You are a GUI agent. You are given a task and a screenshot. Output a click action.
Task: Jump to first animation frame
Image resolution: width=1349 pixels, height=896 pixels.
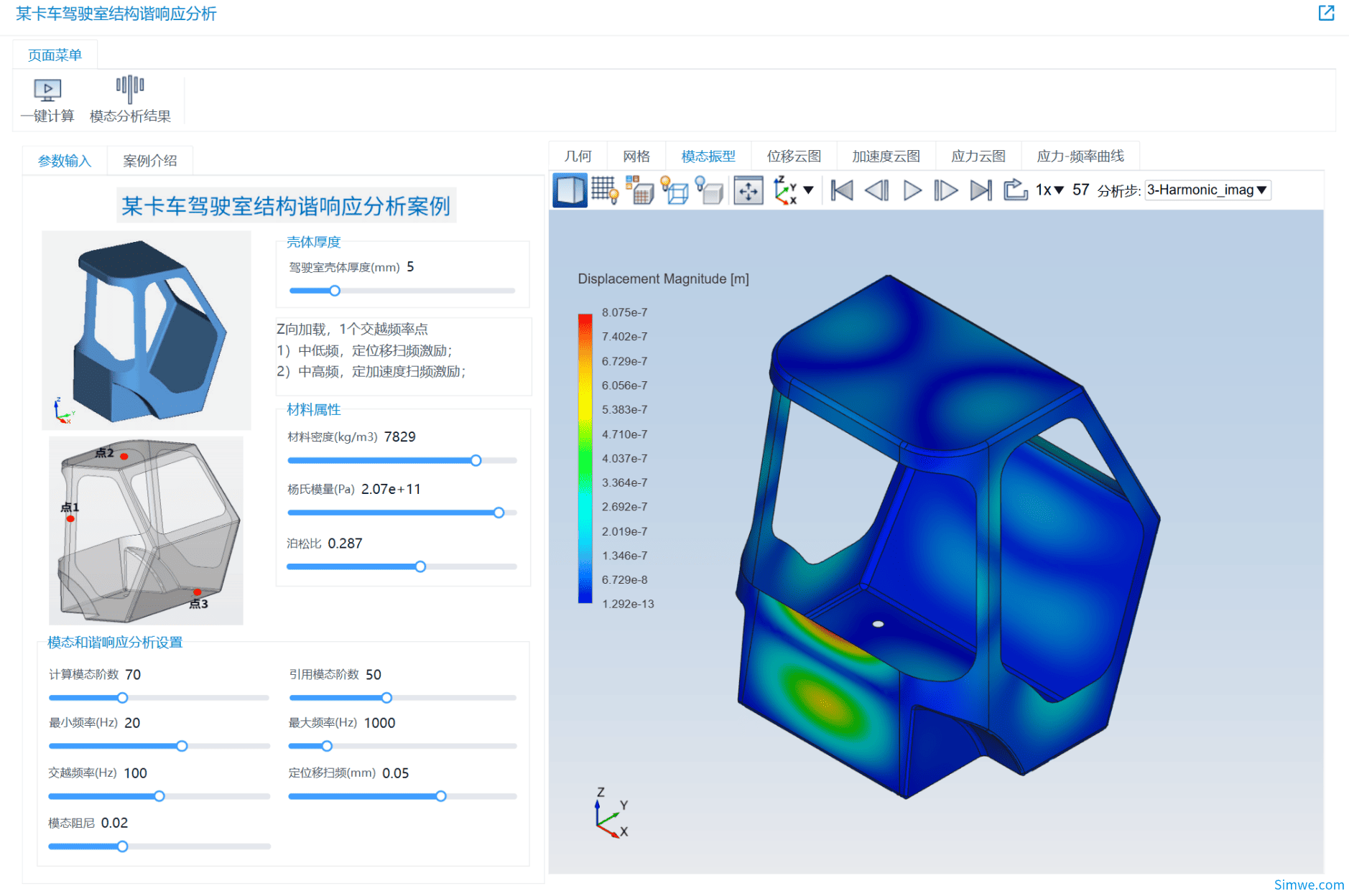click(841, 190)
